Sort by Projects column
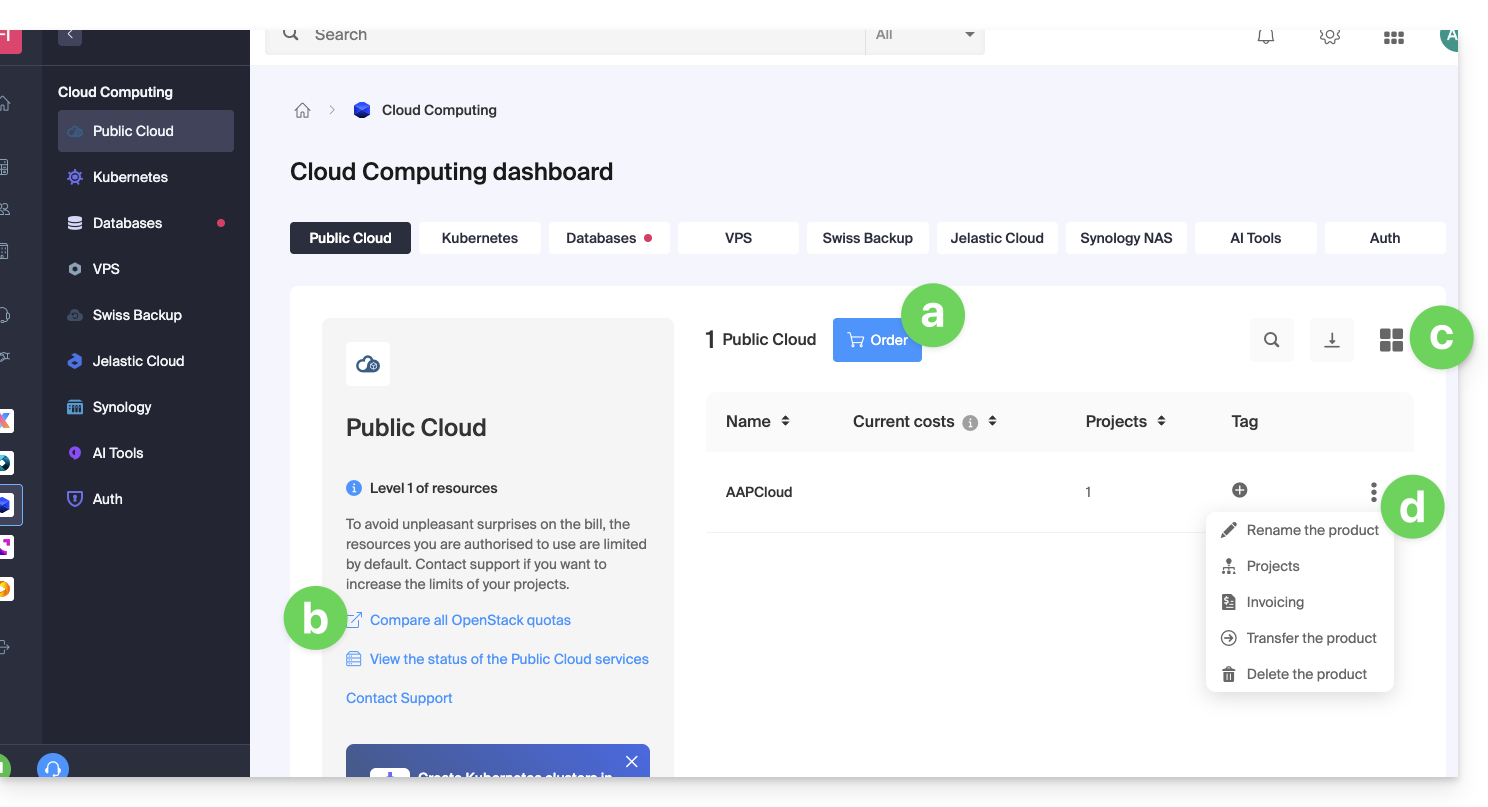 (1161, 421)
